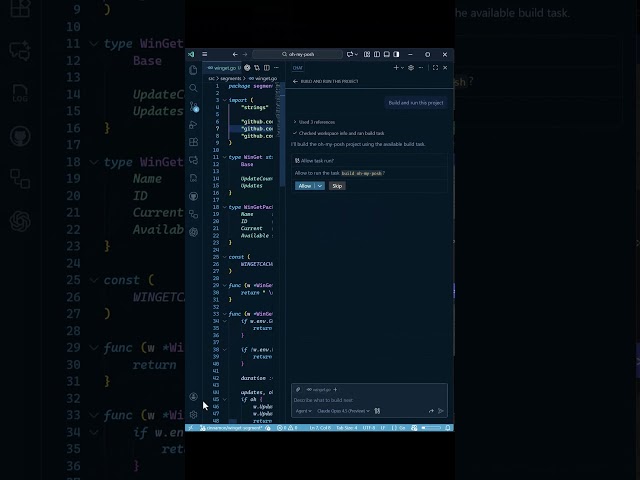
Task: Click the winget.go breadcrumb item
Action: pos(263,78)
